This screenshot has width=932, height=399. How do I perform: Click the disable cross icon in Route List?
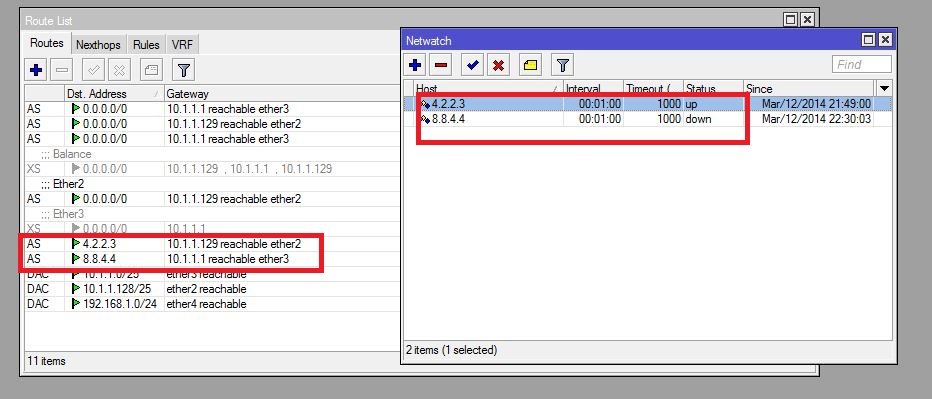coord(119,71)
